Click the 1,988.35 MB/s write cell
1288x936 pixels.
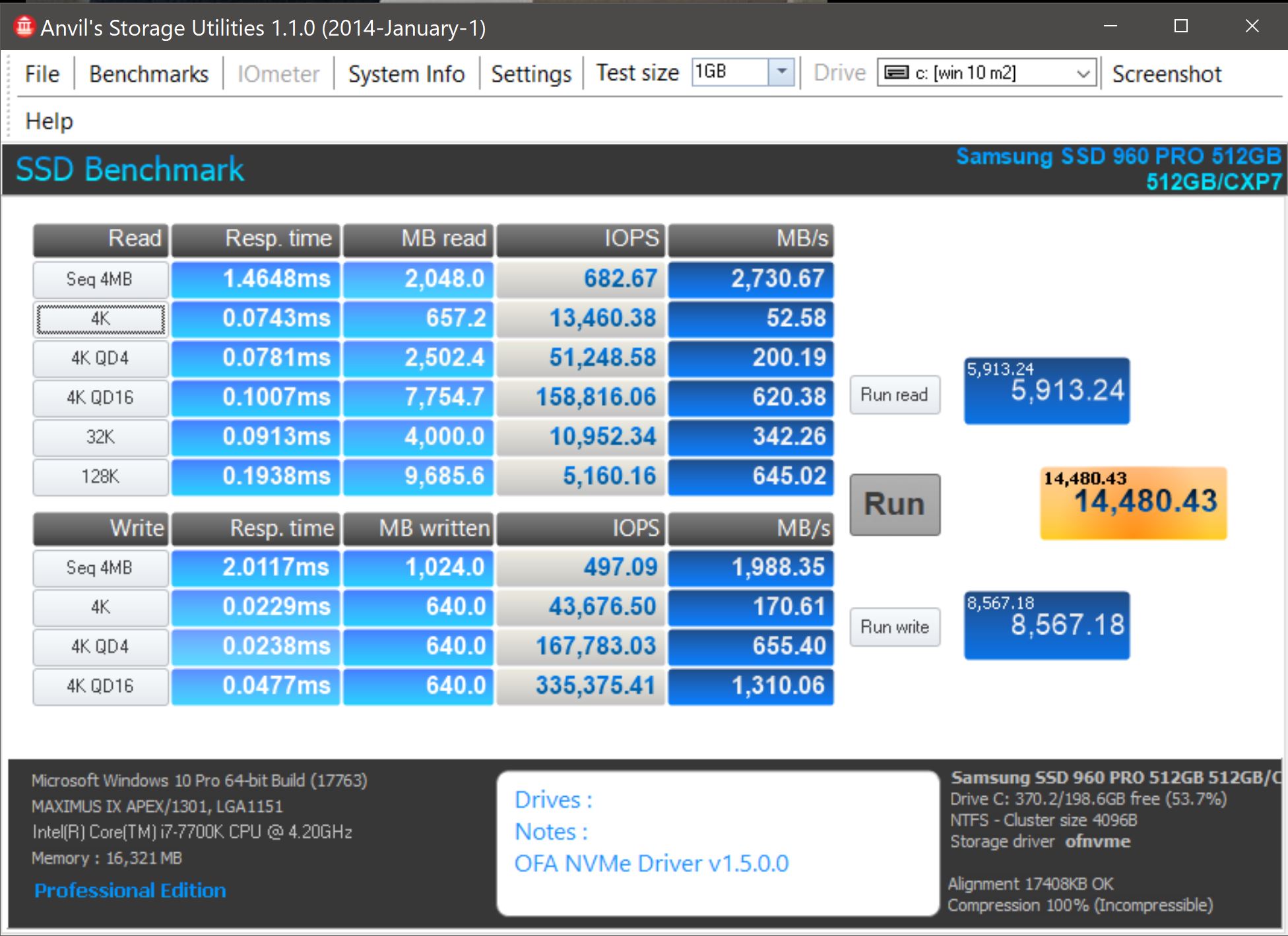tap(751, 568)
